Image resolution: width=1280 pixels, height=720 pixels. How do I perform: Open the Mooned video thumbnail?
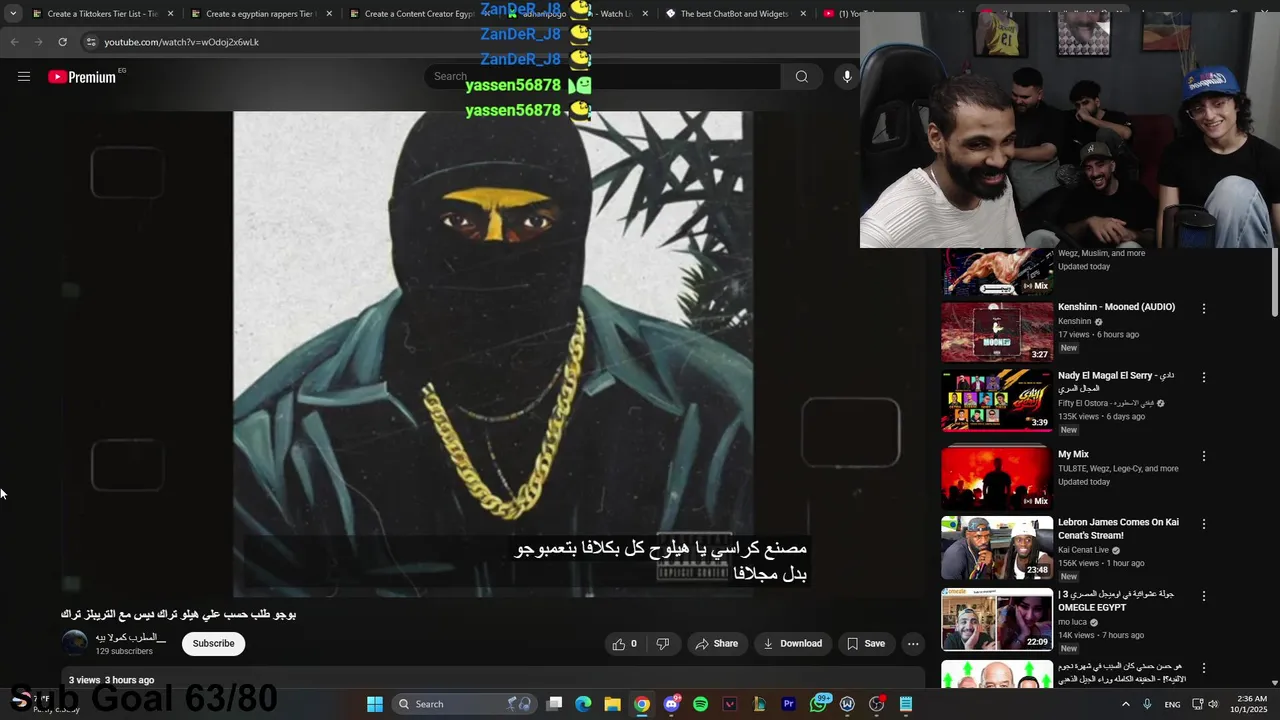(997, 332)
